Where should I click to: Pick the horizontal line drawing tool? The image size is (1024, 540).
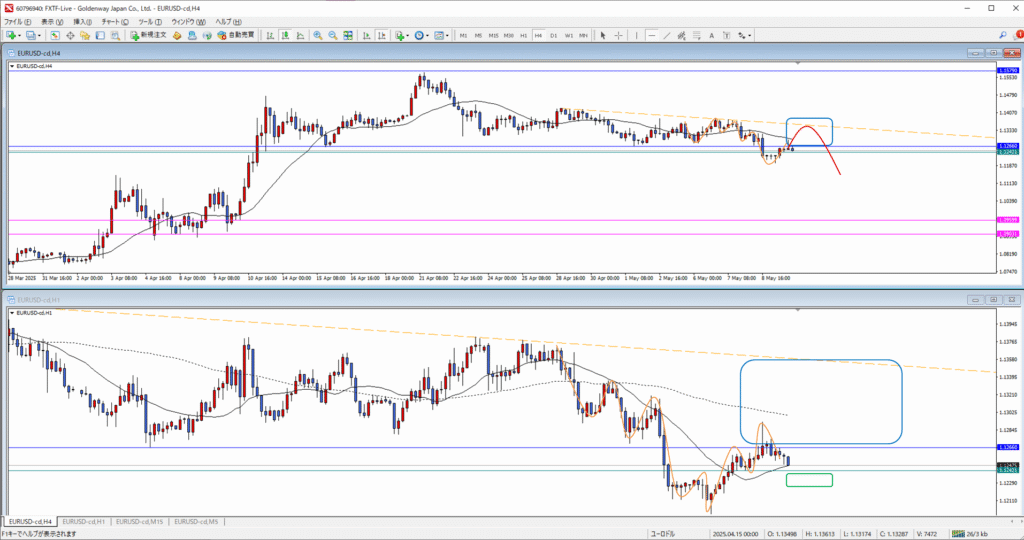[651, 35]
